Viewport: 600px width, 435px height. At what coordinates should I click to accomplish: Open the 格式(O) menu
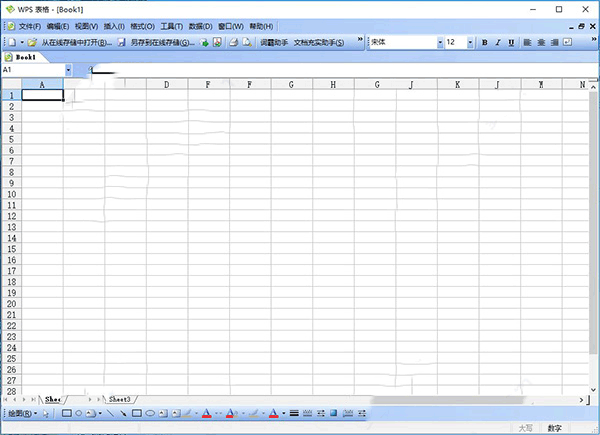[142, 26]
